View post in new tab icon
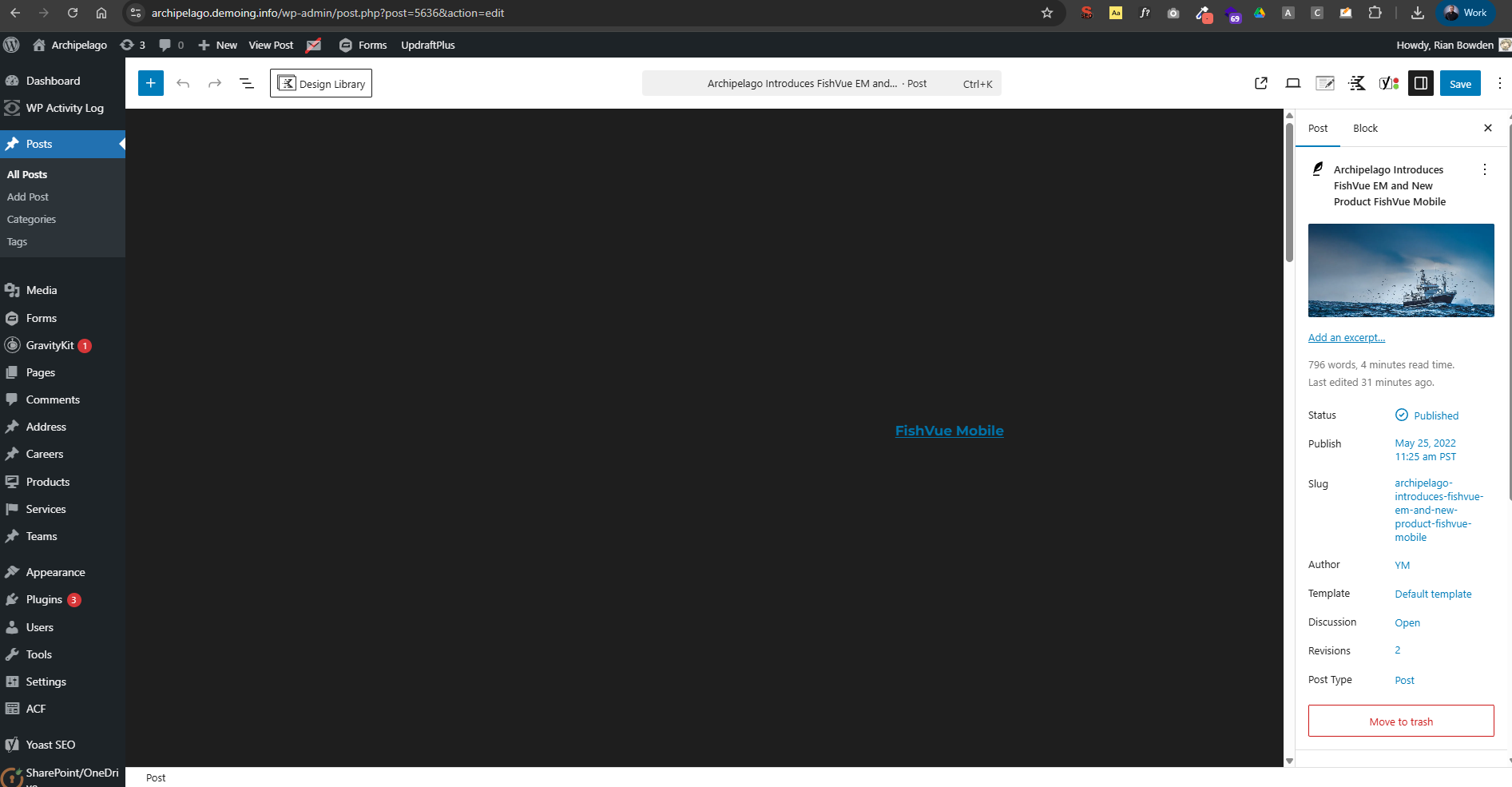This screenshot has width=1512, height=787. pos(1261,83)
